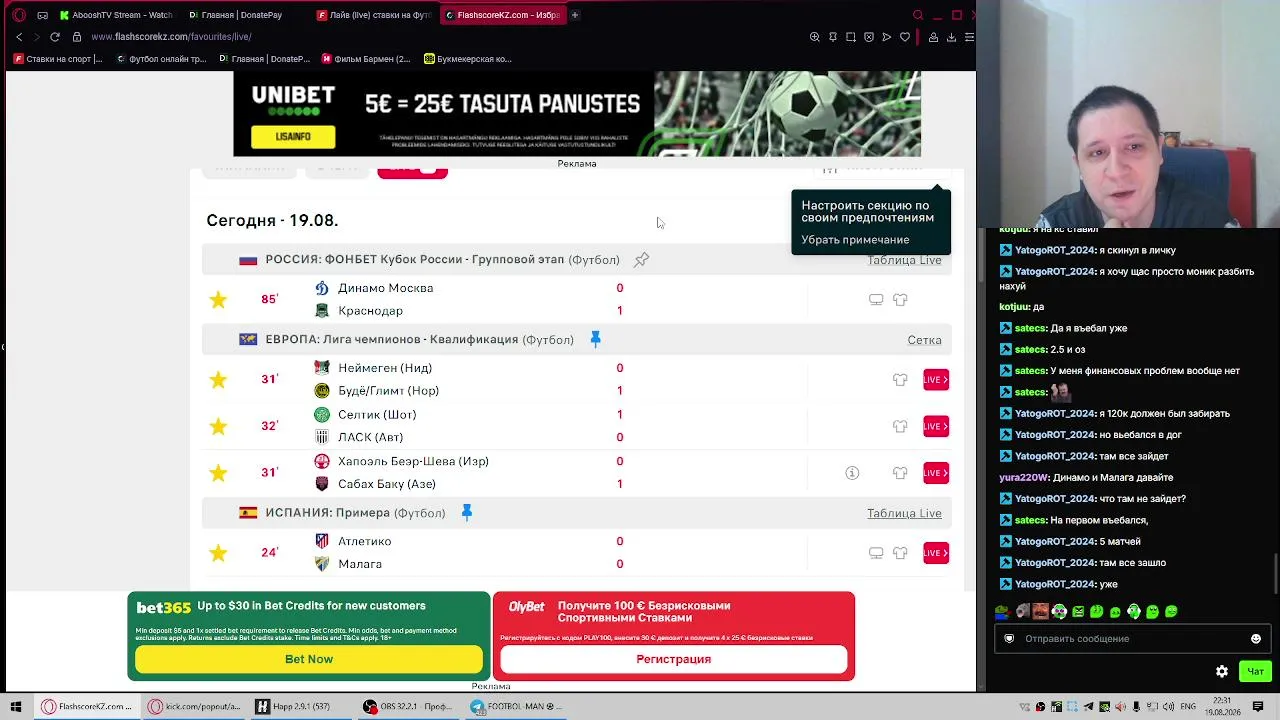Open Сетка link for Лига чемпионов
1280x720 pixels.
[925, 340]
